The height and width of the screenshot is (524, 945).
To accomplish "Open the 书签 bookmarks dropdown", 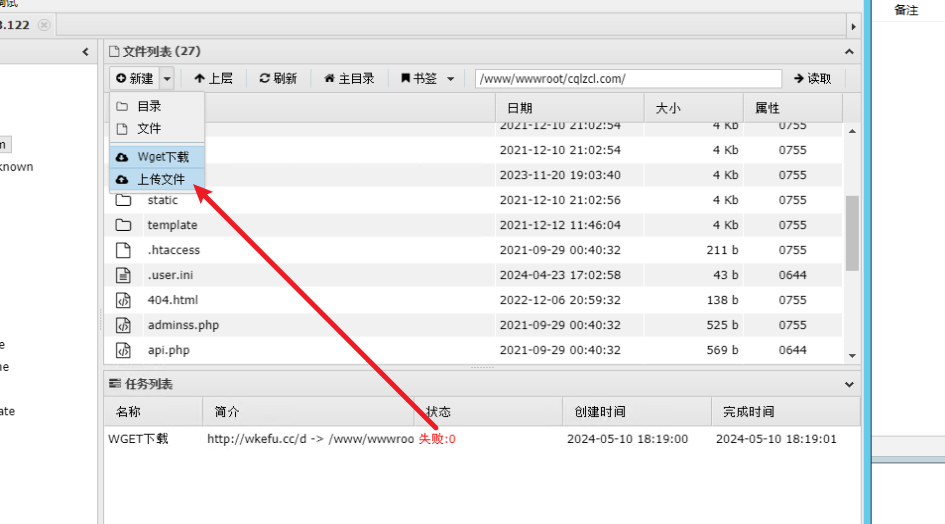I will pyautogui.click(x=427, y=78).
